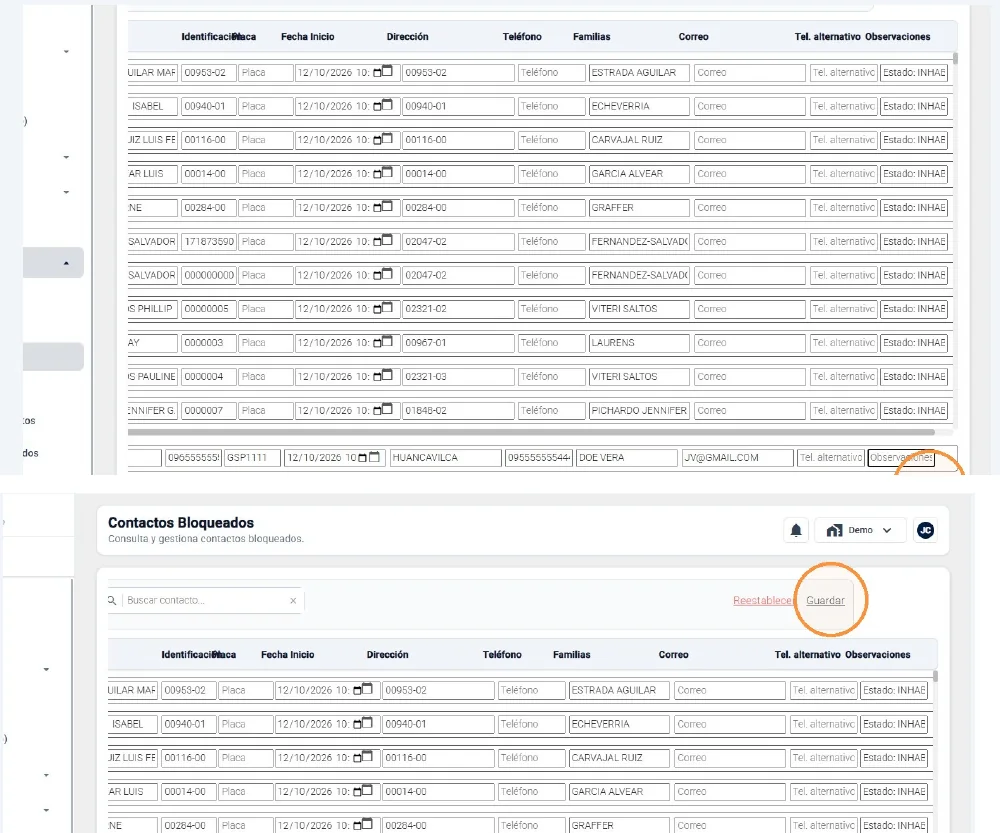Select the 0000007 identification cell
Viewport: 1000px width, 833px height.
click(x=209, y=410)
